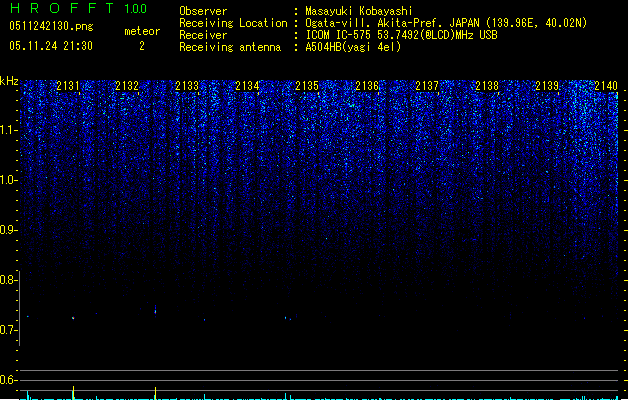The height and width of the screenshot is (400, 629).
Task: Click receiver ICOM IC-575 text
Action: (401, 35)
